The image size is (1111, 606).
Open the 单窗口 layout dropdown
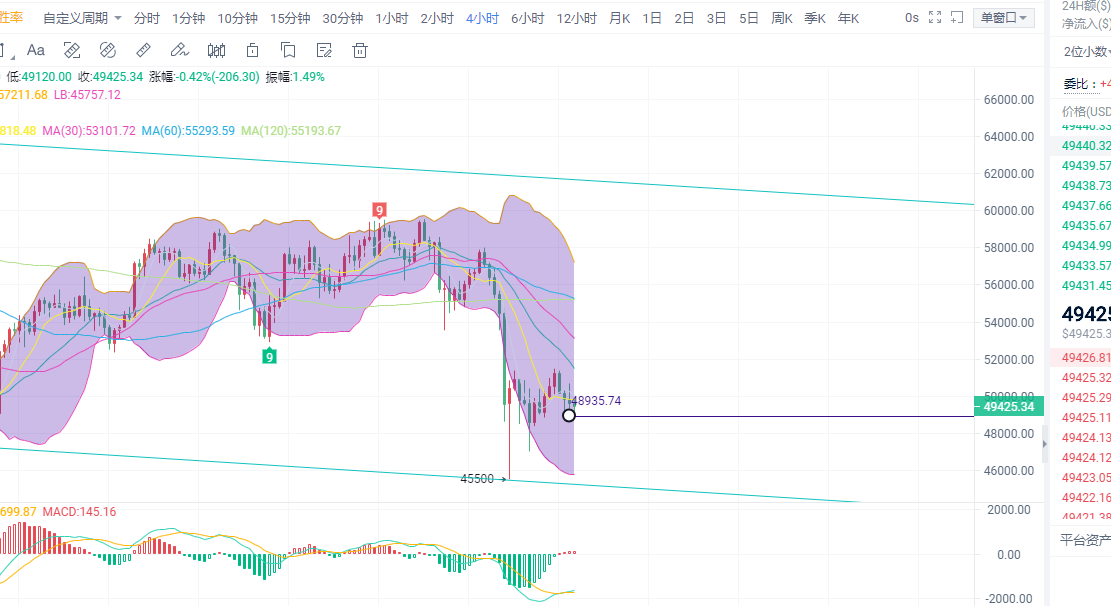(1003, 18)
